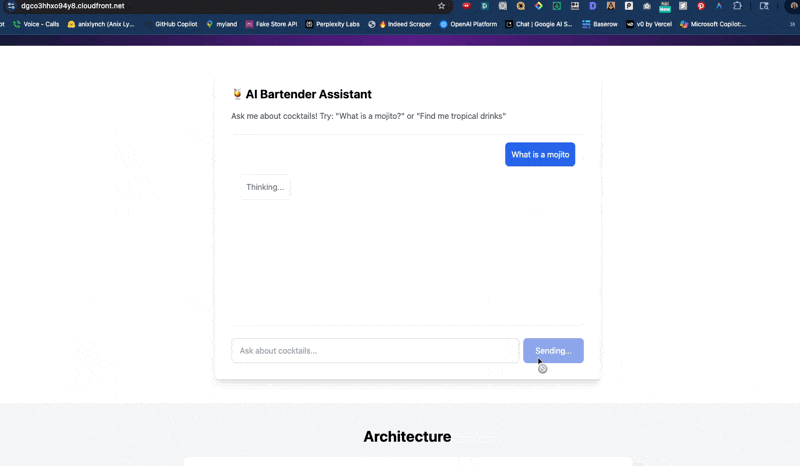Open the colorful diamond extension icon
This screenshot has height=466, width=800.
click(x=539, y=6)
